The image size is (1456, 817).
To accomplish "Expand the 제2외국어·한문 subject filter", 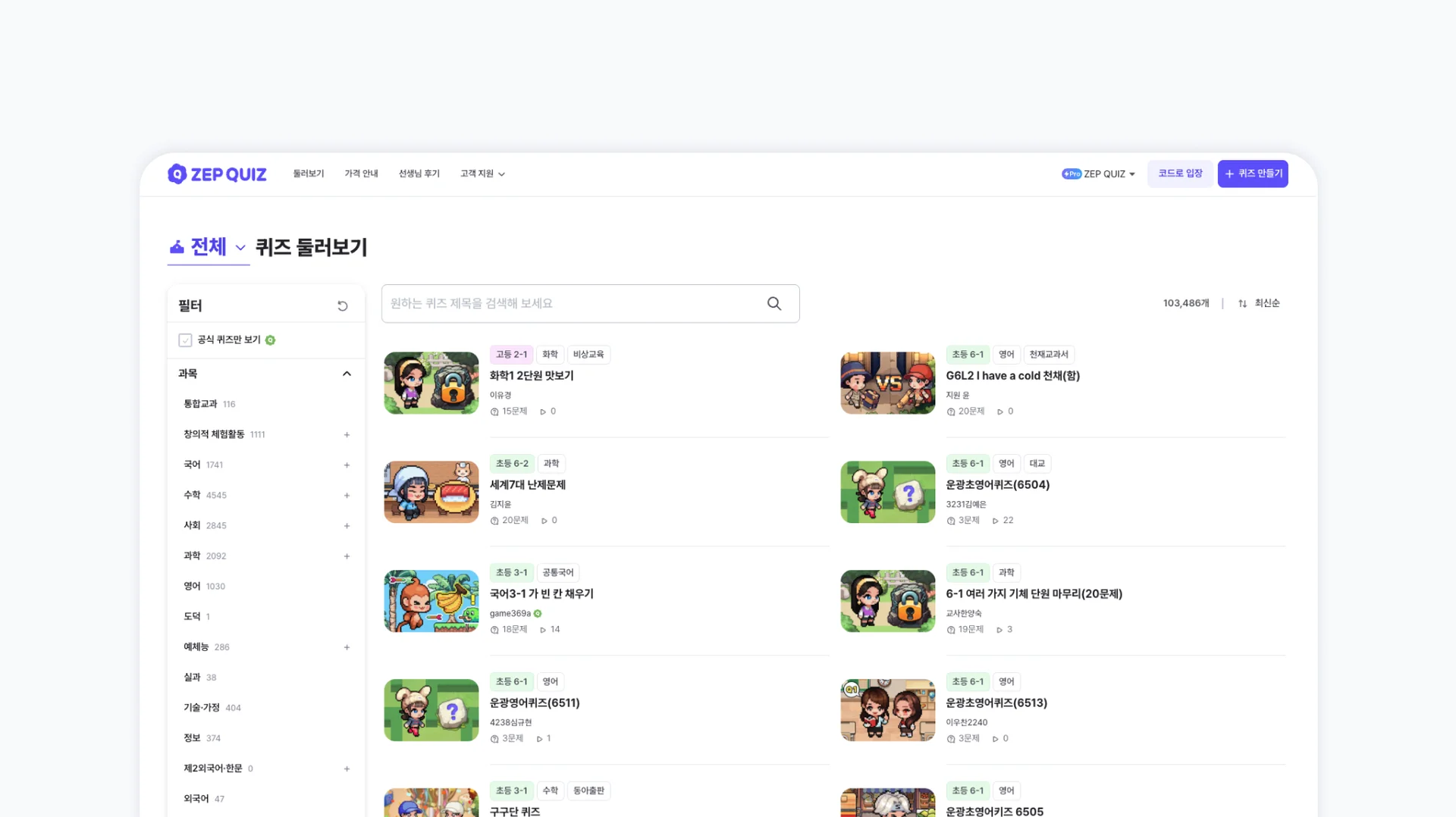I will pyautogui.click(x=347, y=768).
